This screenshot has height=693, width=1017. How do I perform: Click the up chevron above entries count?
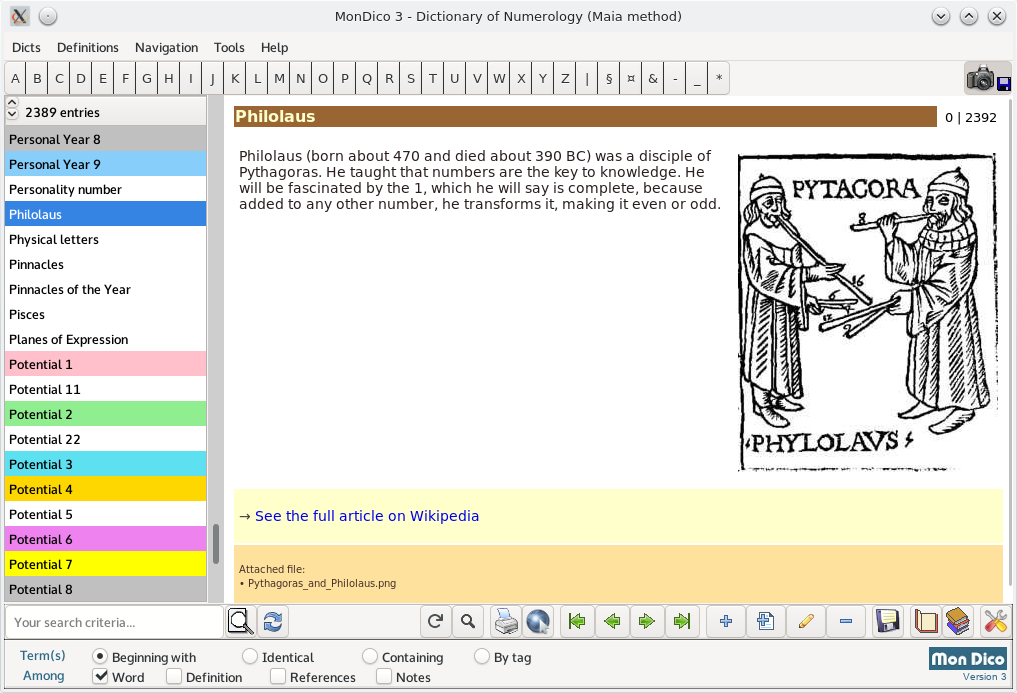(12, 103)
